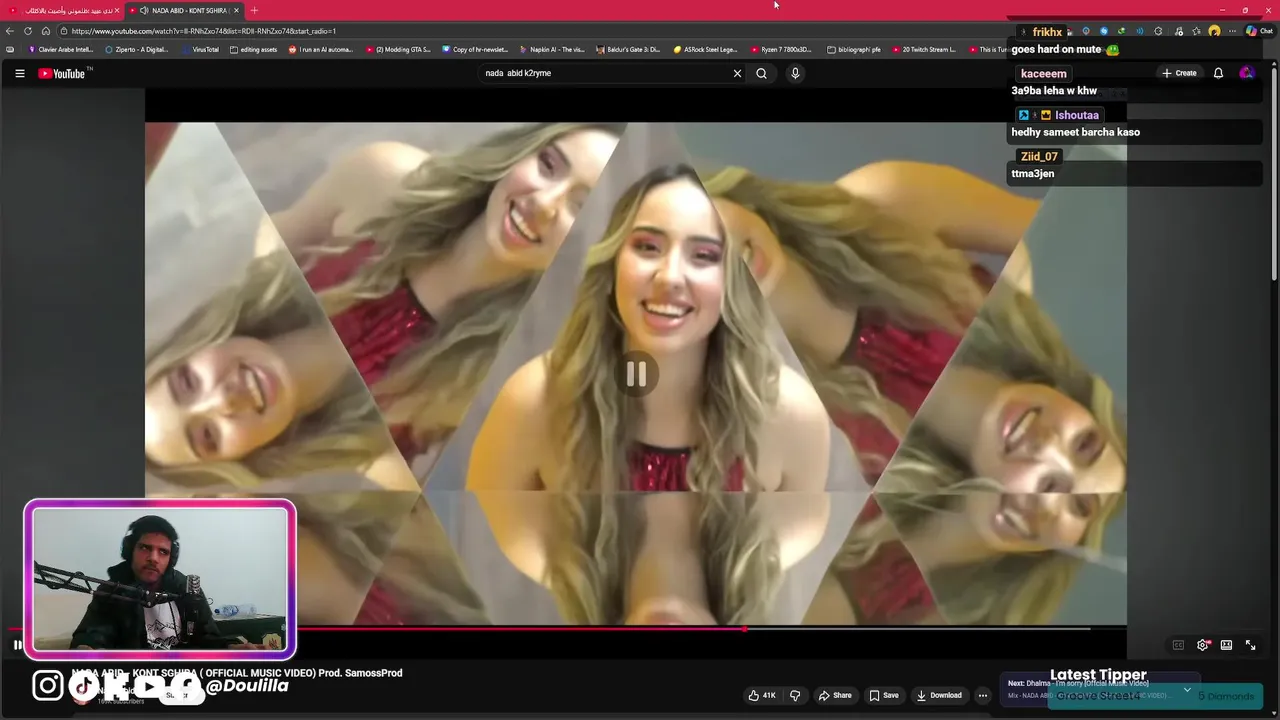The image size is (1280, 720).
Task: Collapse the Next playlist panel chevron
Action: pyautogui.click(x=1187, y=689)
